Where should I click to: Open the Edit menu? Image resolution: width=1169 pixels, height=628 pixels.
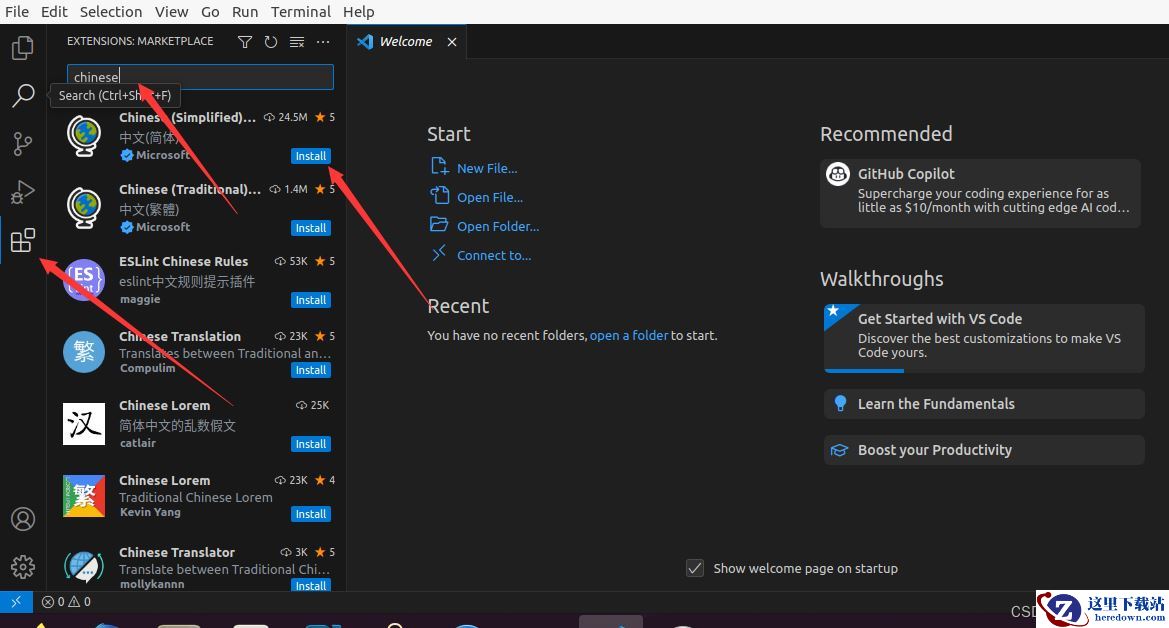54,12
